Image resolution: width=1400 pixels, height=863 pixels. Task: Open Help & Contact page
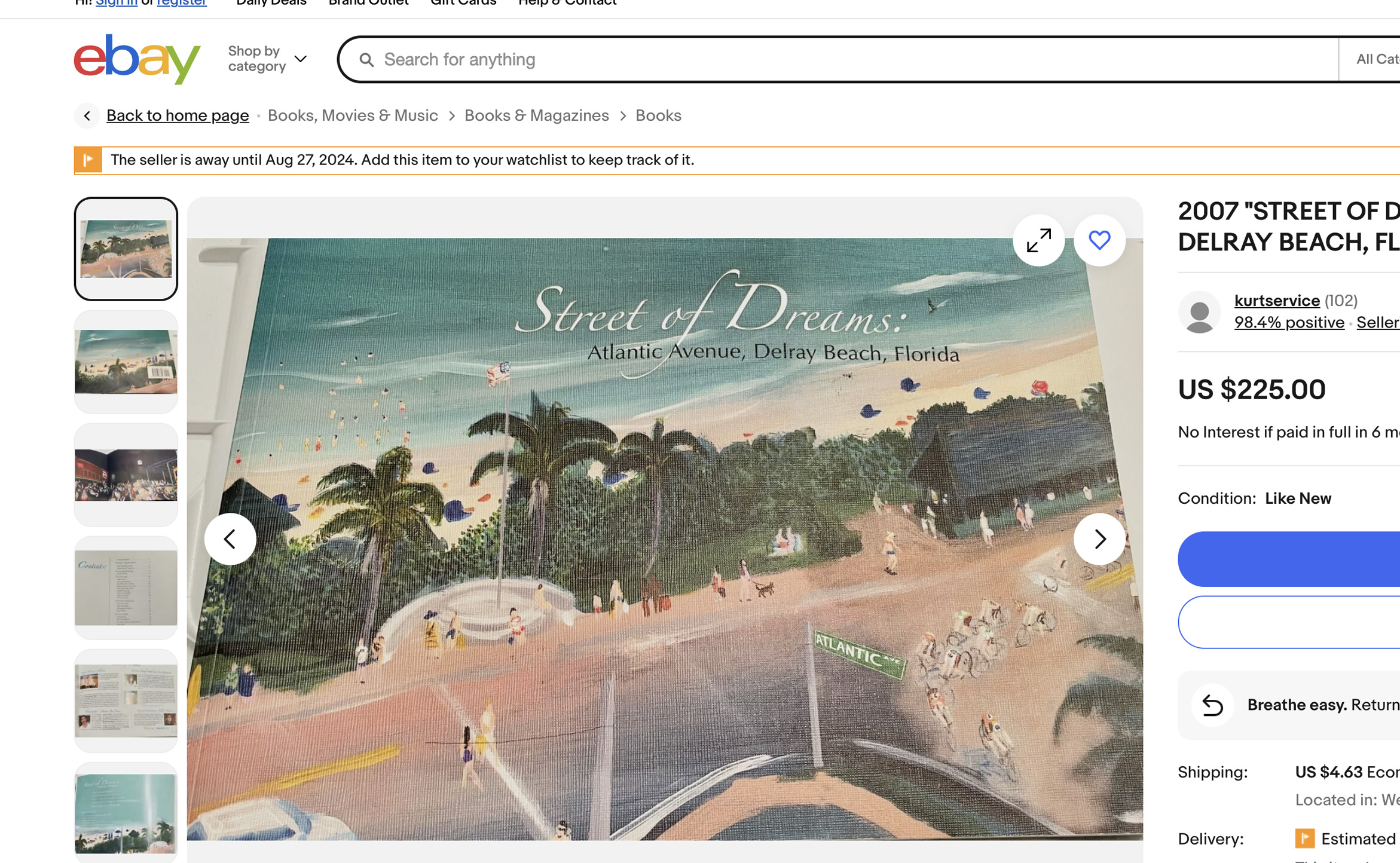pos(567,3)
